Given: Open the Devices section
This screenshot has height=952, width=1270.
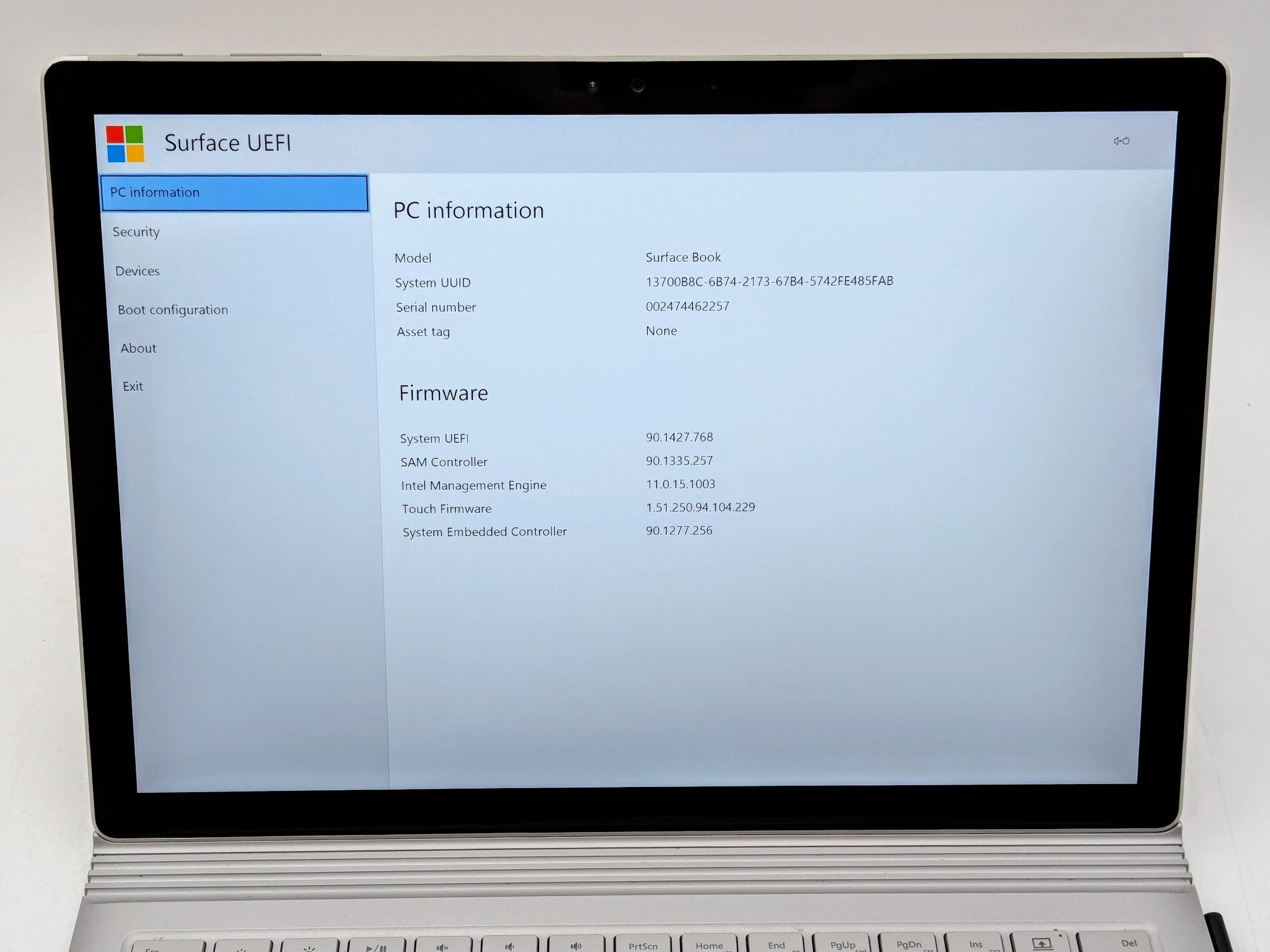Looking at the screenshot, I should 137,271.
